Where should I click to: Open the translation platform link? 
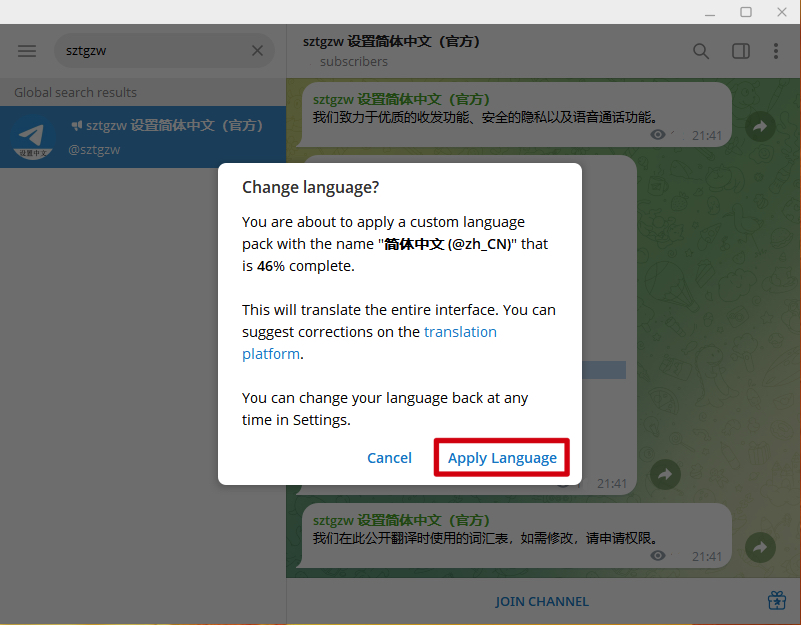click(x=460, y=332)
